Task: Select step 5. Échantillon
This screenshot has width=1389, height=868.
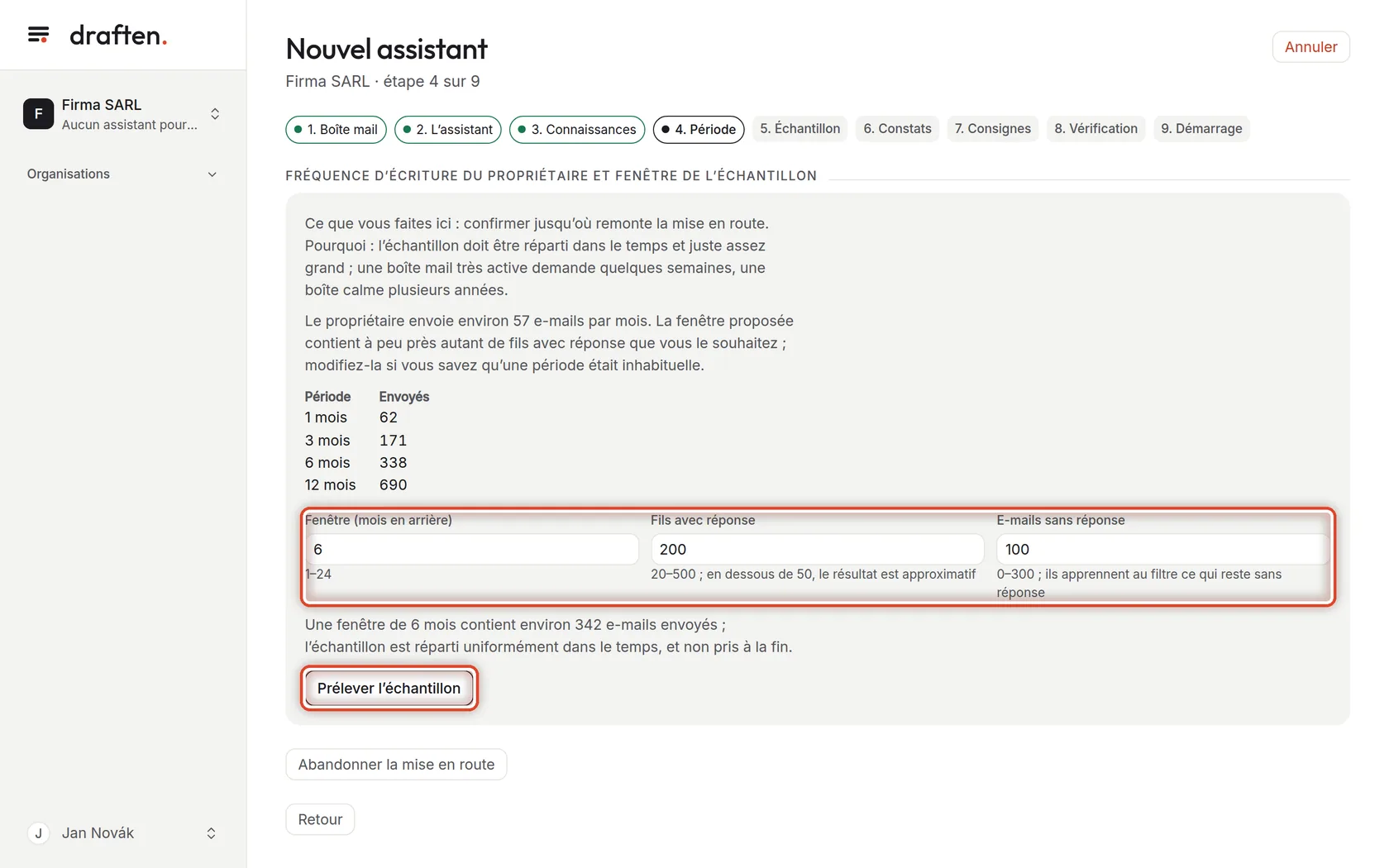Action: (x=800, y=129)
